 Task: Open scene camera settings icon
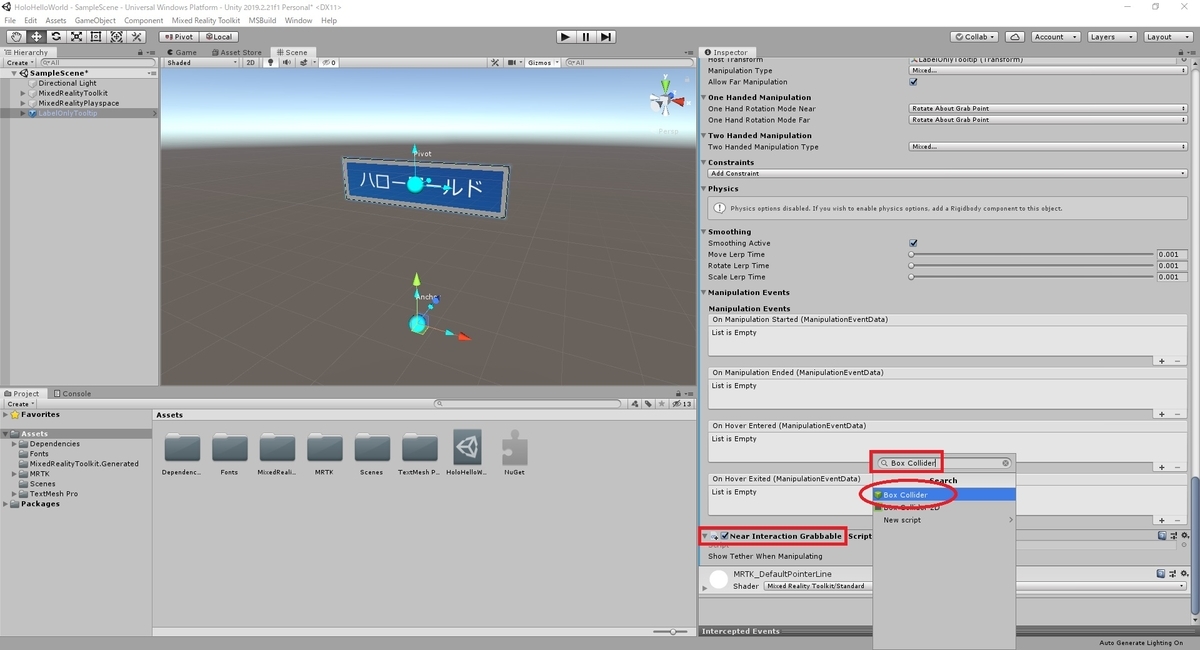(x=514, y=62)
